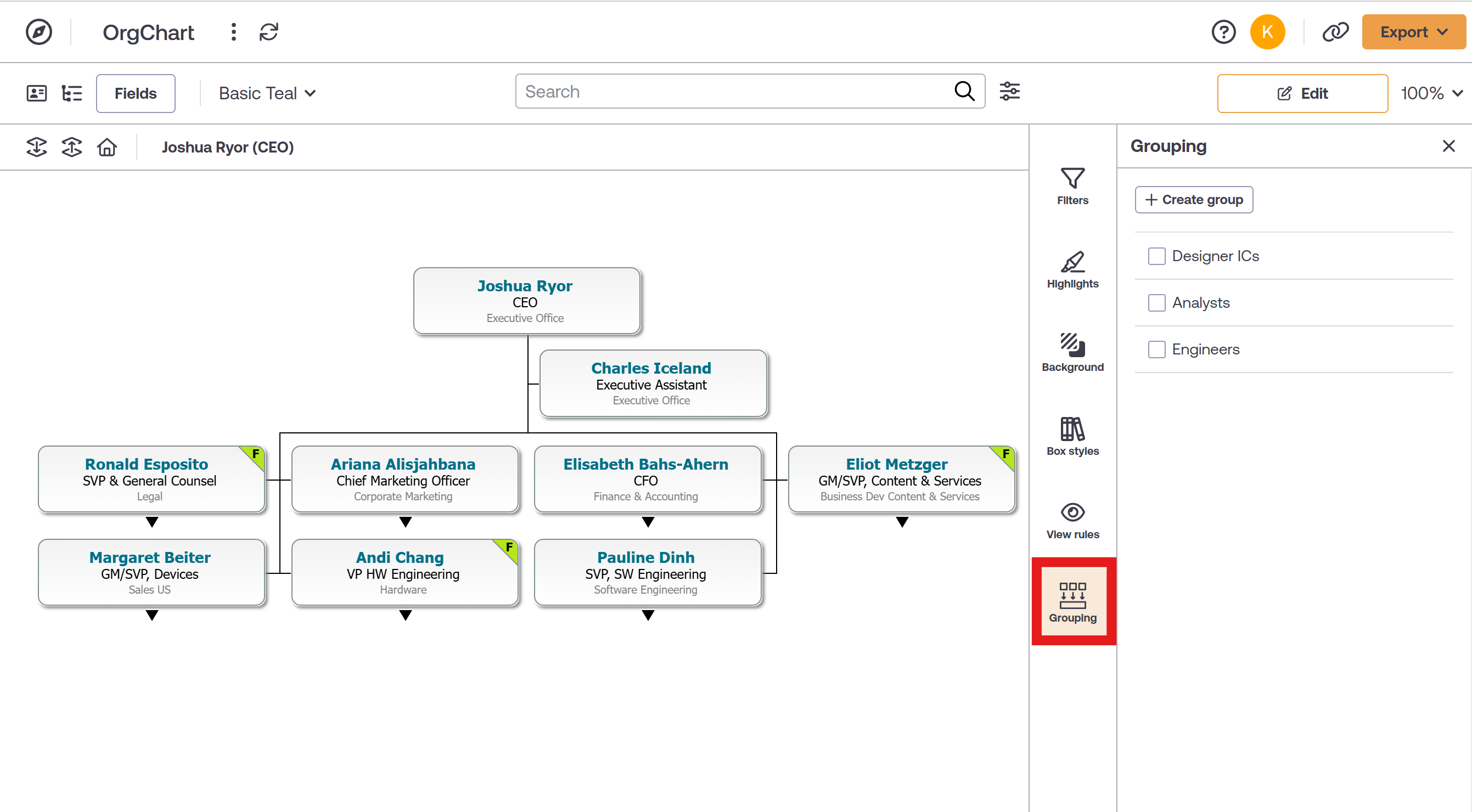Screen dimensions: 1472x812
Task: Click the Edit button
Action: click(x=1303, y=93)
